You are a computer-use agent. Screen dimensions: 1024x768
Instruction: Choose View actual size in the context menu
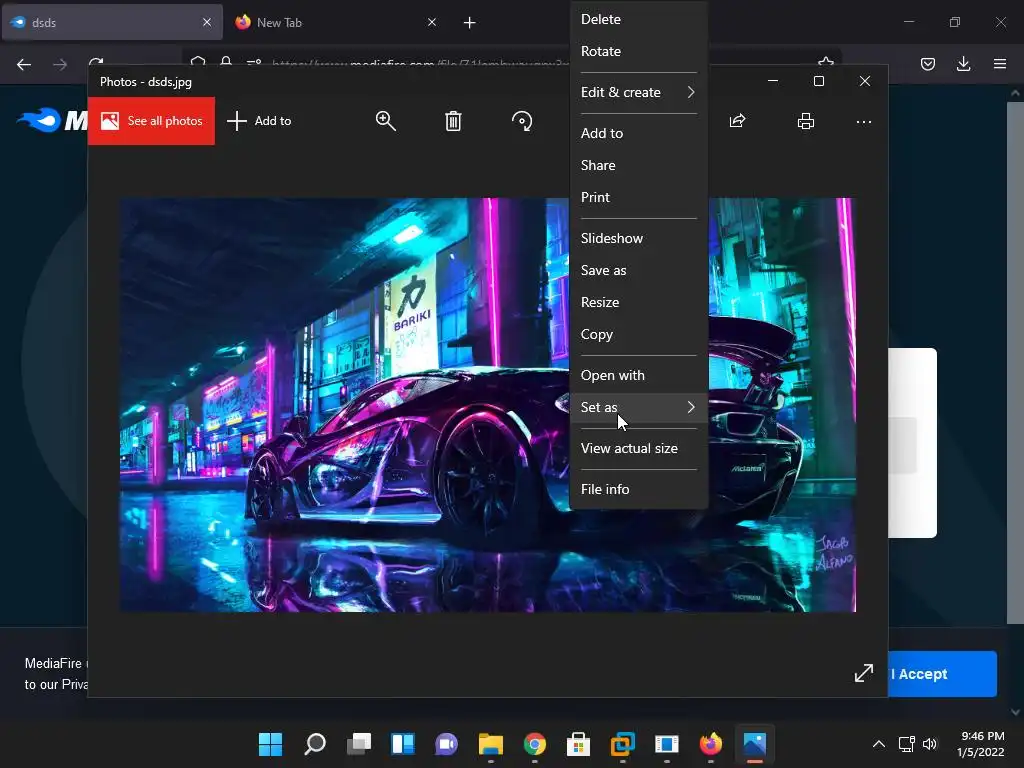coord(639,449)
